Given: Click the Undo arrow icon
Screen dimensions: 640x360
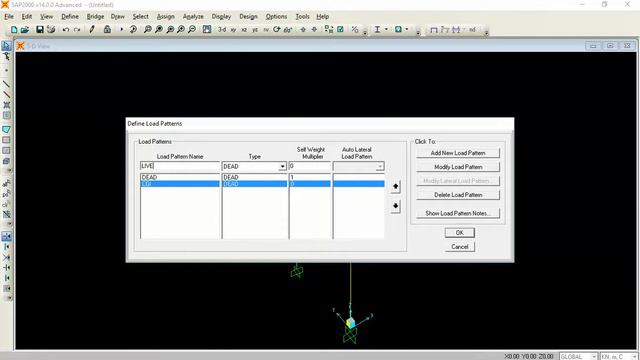Looking at the screenshot, I should coord(65,29).
